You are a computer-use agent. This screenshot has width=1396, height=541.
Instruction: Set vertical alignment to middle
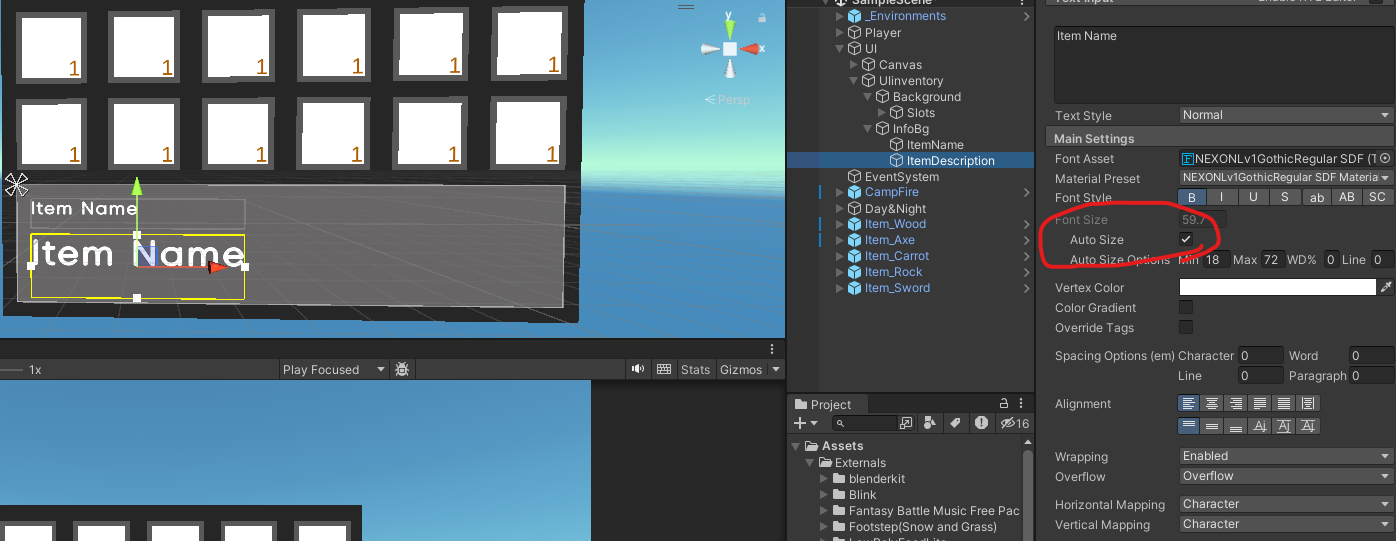1212,426
